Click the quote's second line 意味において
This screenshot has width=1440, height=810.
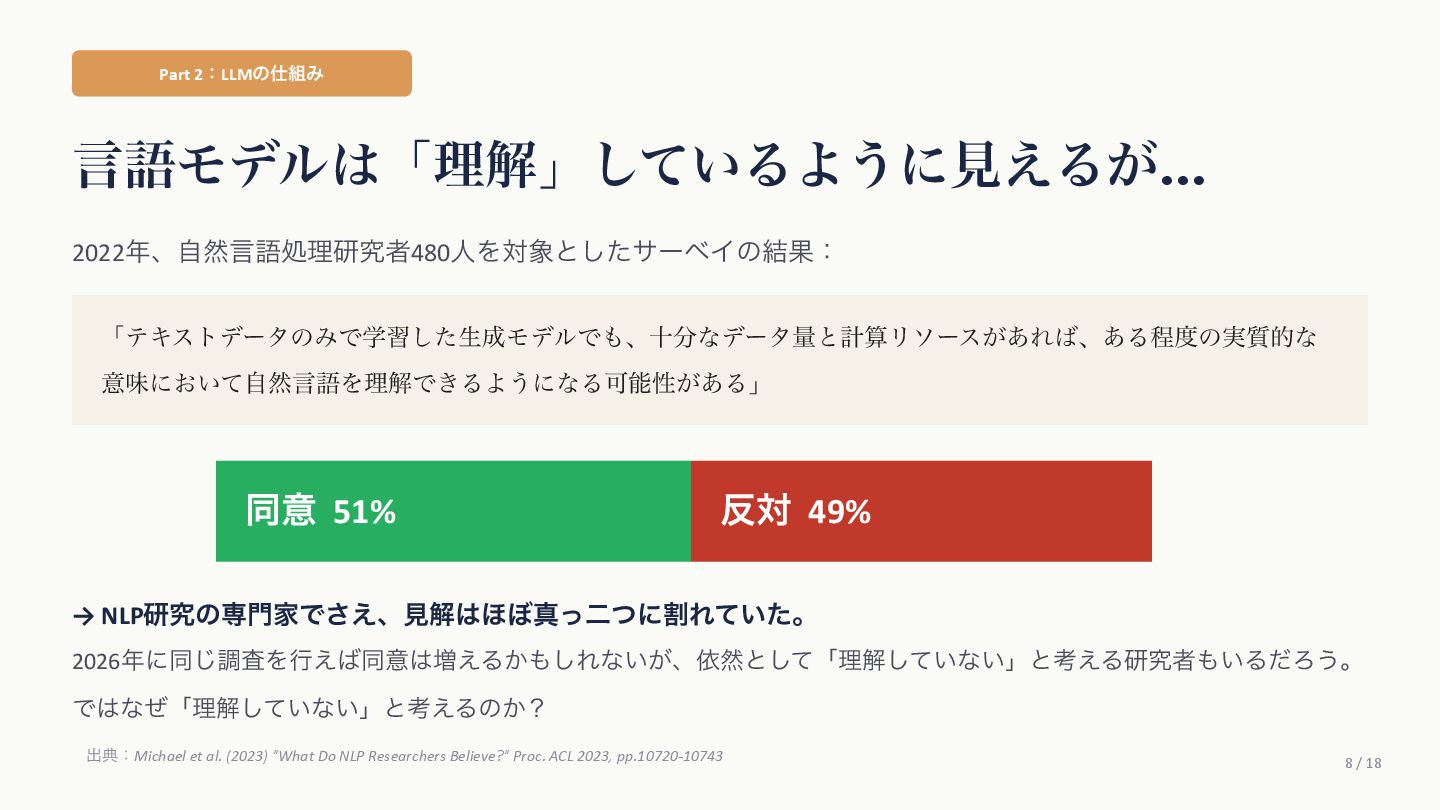click(430, 383)
